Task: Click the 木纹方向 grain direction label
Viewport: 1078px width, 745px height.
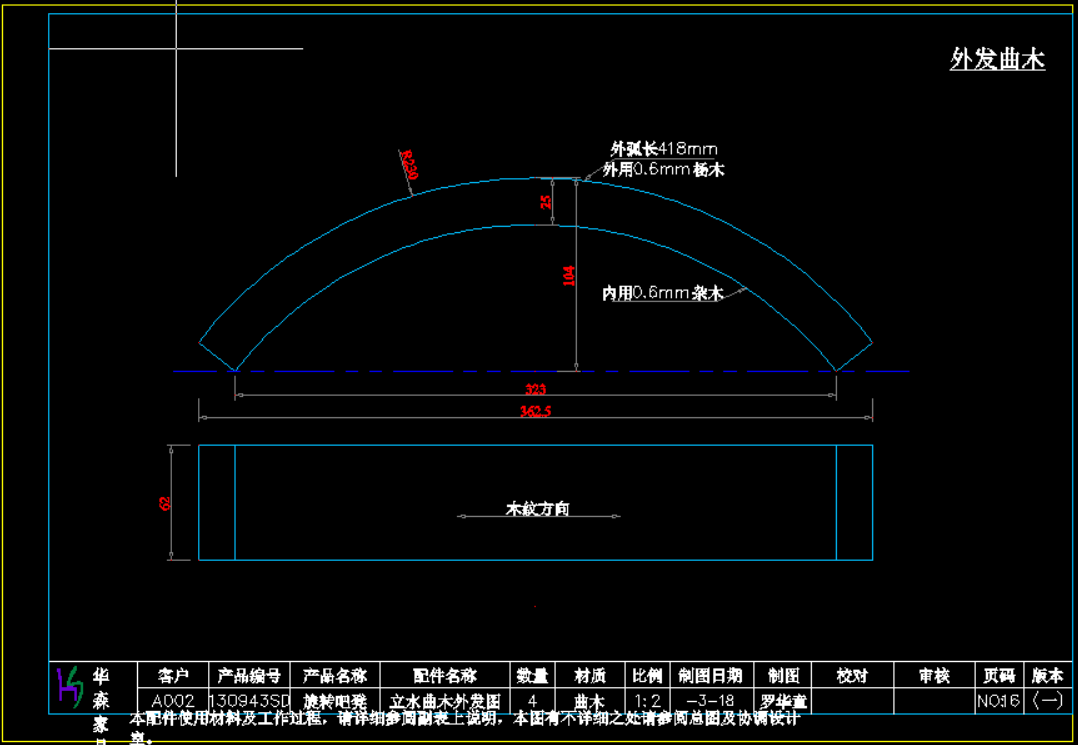Action: [537, 509]
